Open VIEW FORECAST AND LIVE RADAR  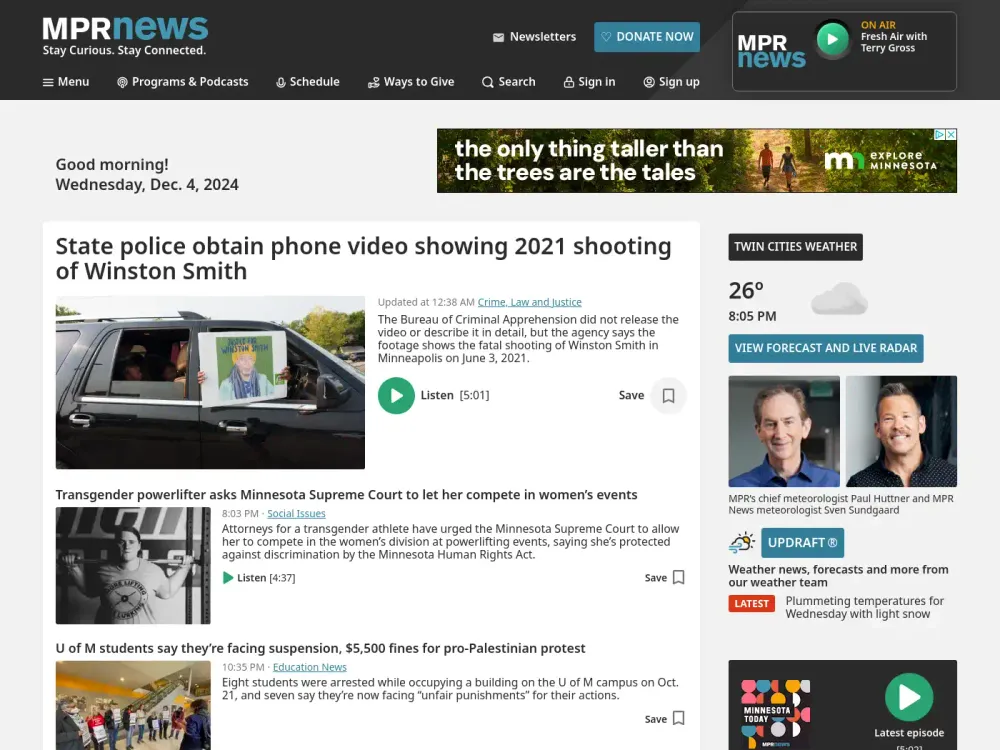point(825,348)
